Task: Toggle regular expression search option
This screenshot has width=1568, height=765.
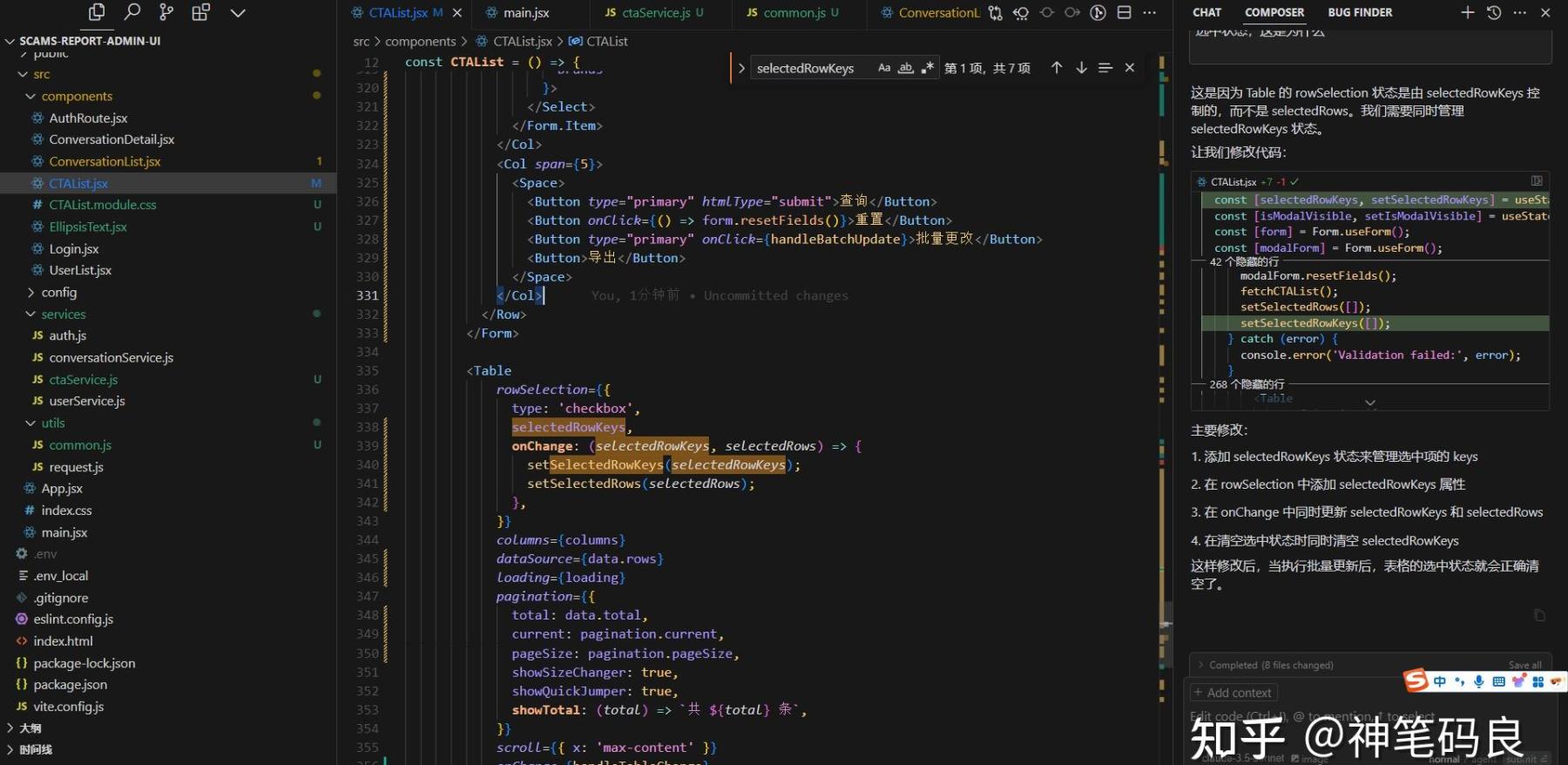Action: (x=928, y=68)
